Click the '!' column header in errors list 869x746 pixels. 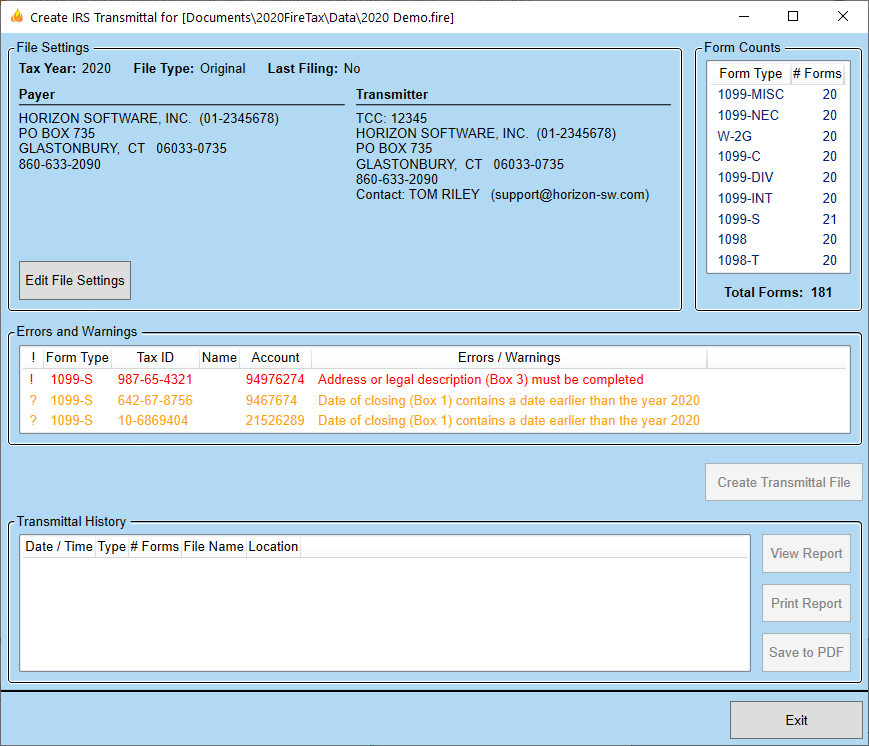click(33, 357)
